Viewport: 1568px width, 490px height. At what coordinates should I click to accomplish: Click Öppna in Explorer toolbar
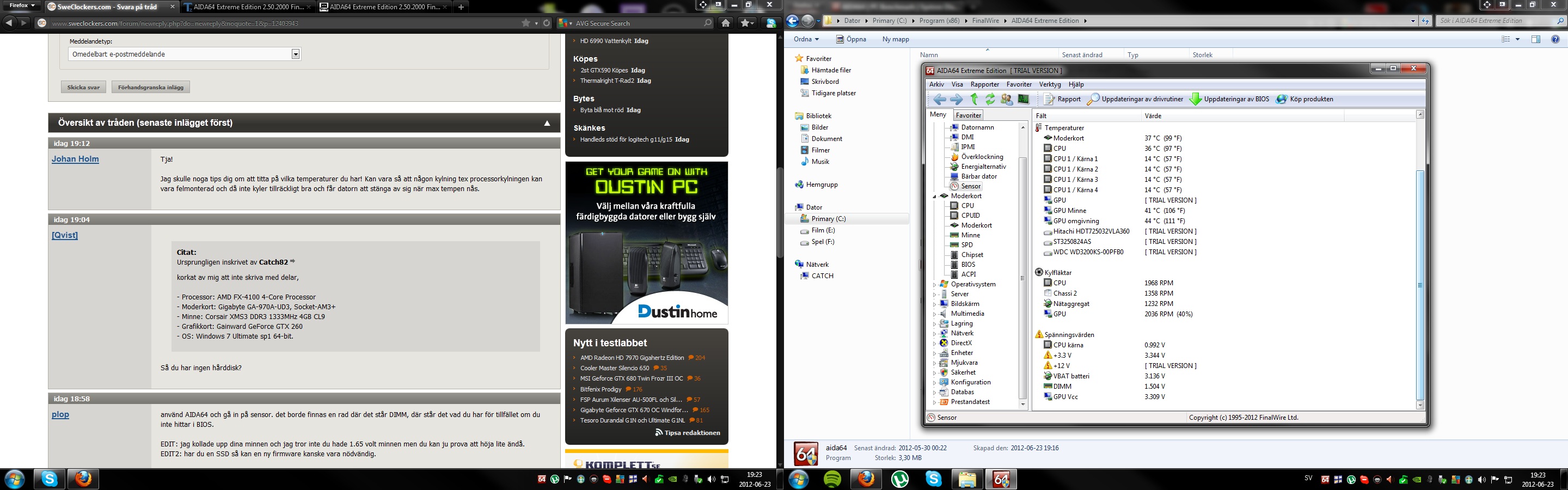[x=851, y=39]
